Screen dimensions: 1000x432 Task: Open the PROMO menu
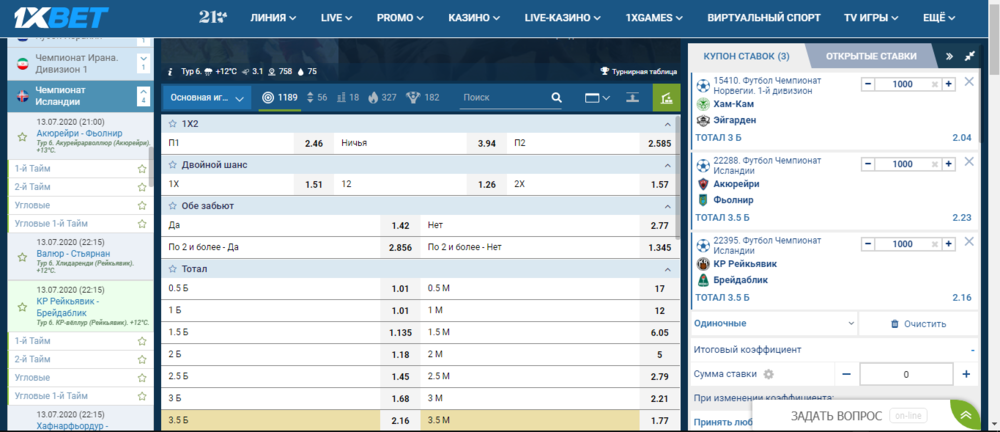click(x=400, y=18)
